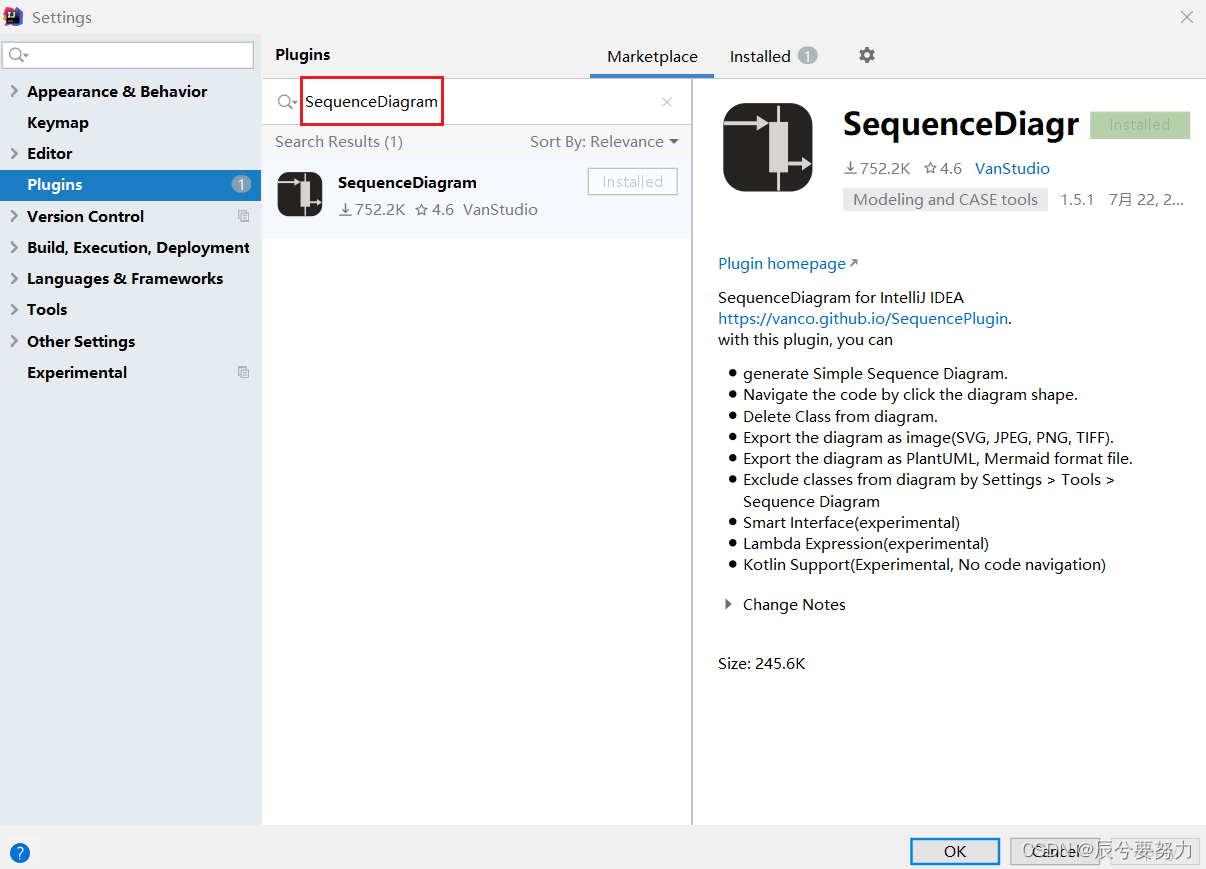Click the Modeling and CASE tools tag
This screenshot has height=869, width=1206.
[x=945, y=200]
